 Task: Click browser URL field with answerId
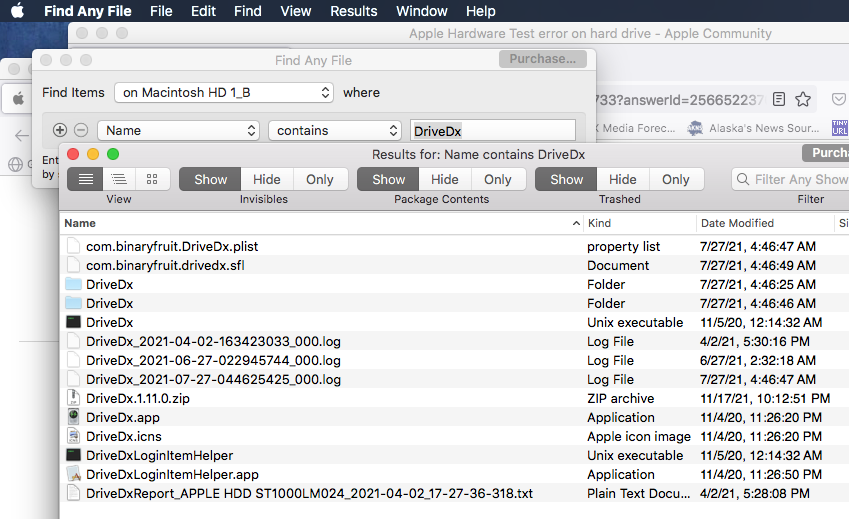pos(680,100)
